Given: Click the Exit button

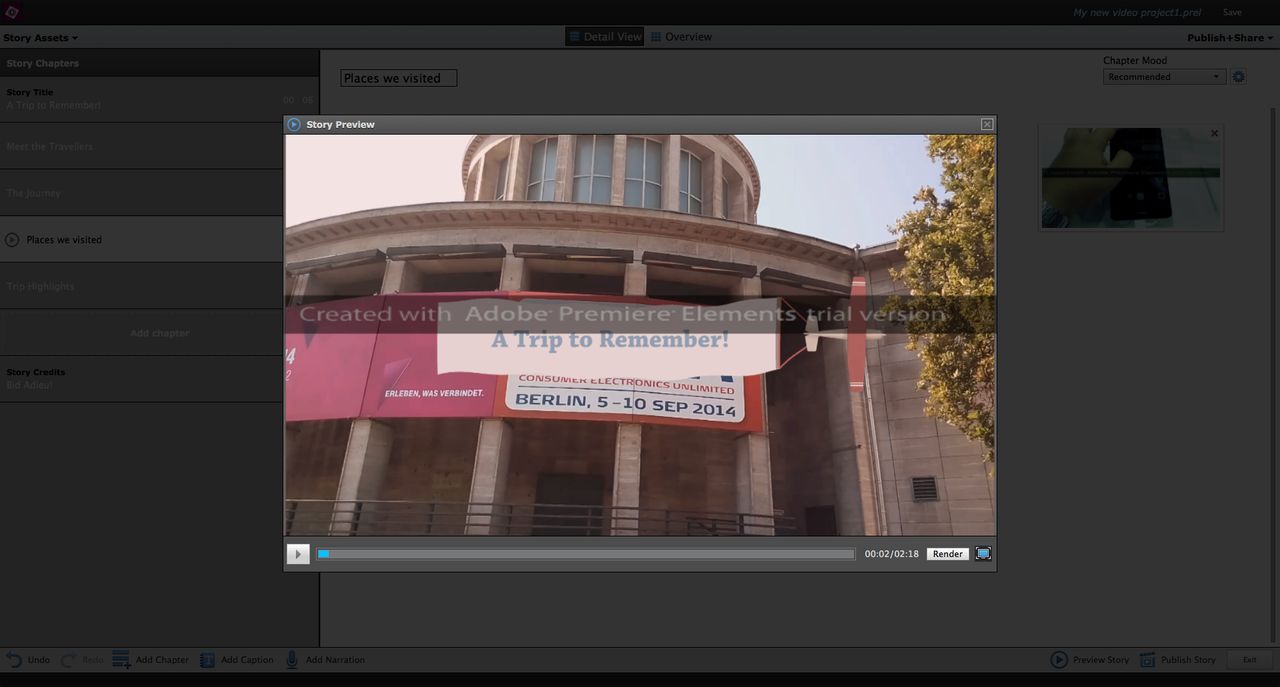Looking at the screenshot, I should (x=1249, y=660).
